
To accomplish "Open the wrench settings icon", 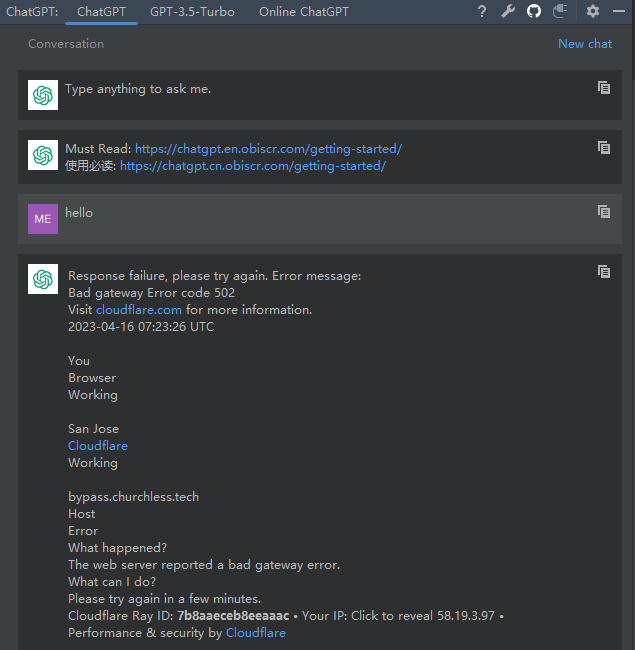I will coord(508,11).
